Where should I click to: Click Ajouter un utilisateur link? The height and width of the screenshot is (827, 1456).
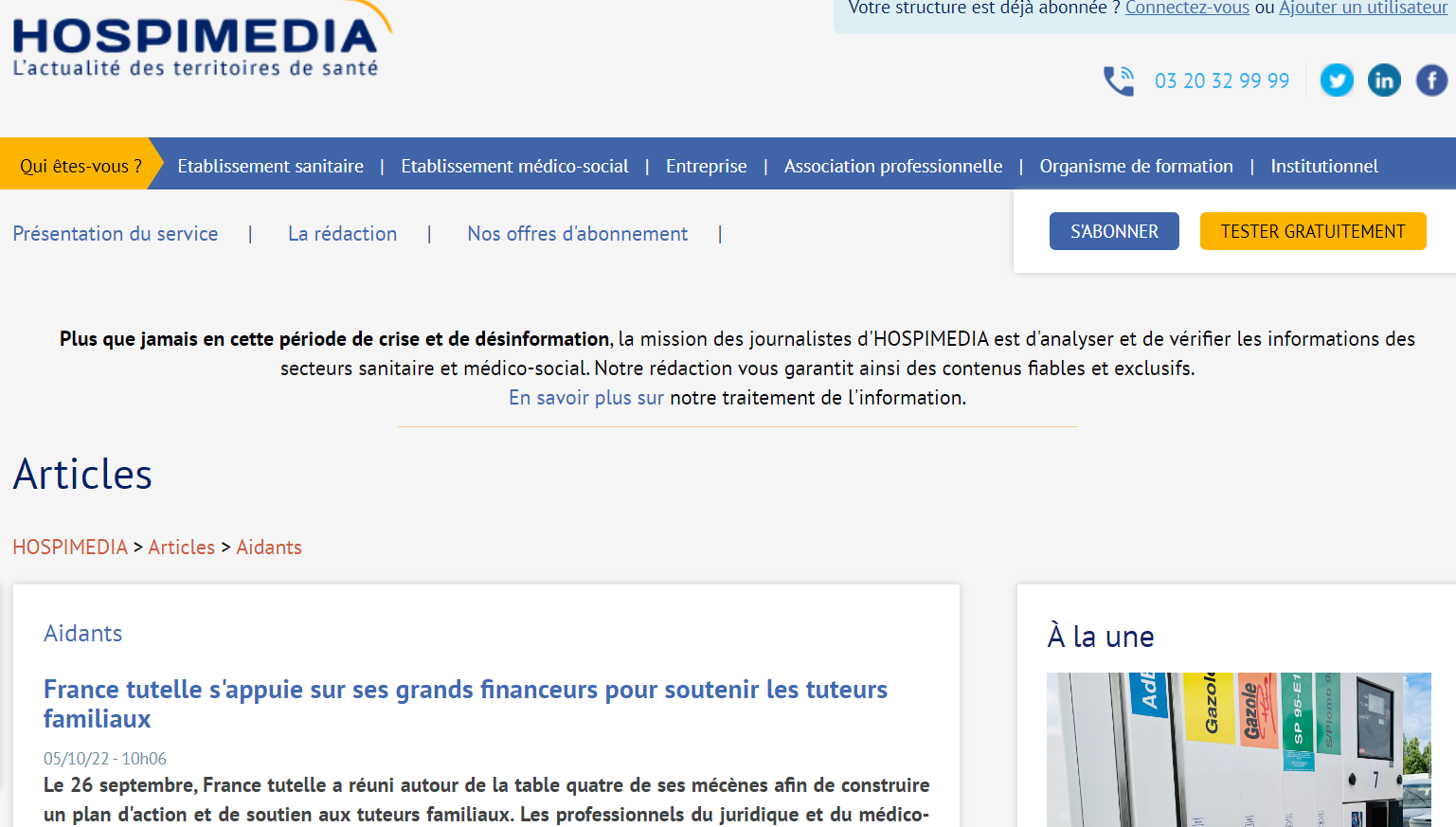(1363, 8)
